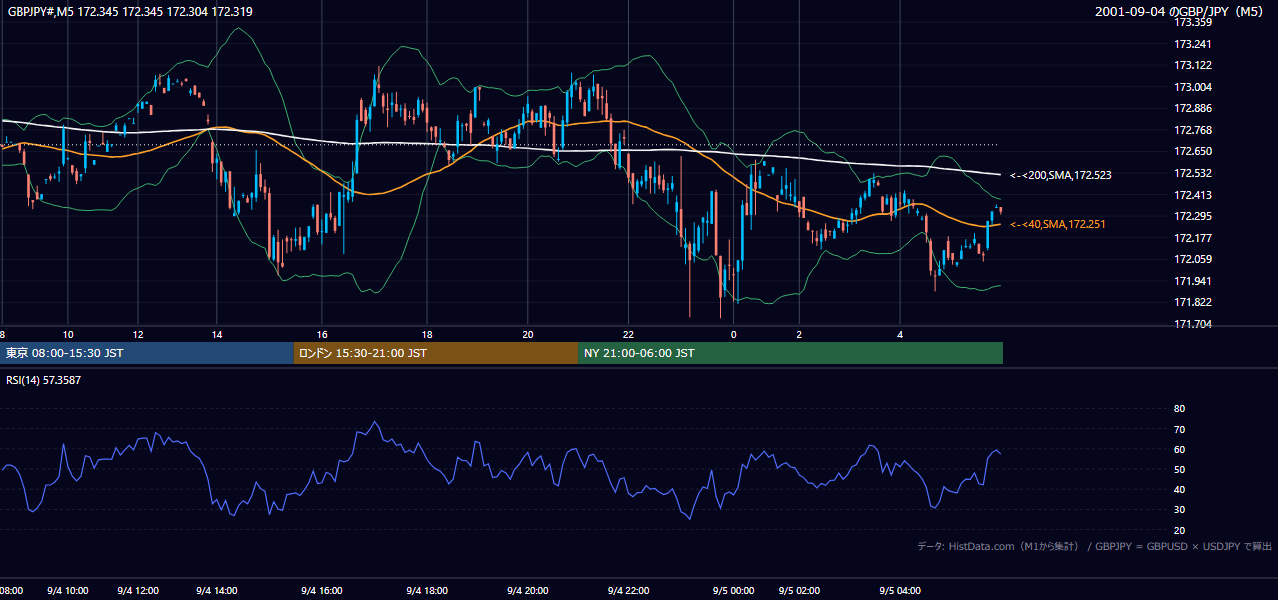Click hour 12 on the price chart axis

[138, 334]
